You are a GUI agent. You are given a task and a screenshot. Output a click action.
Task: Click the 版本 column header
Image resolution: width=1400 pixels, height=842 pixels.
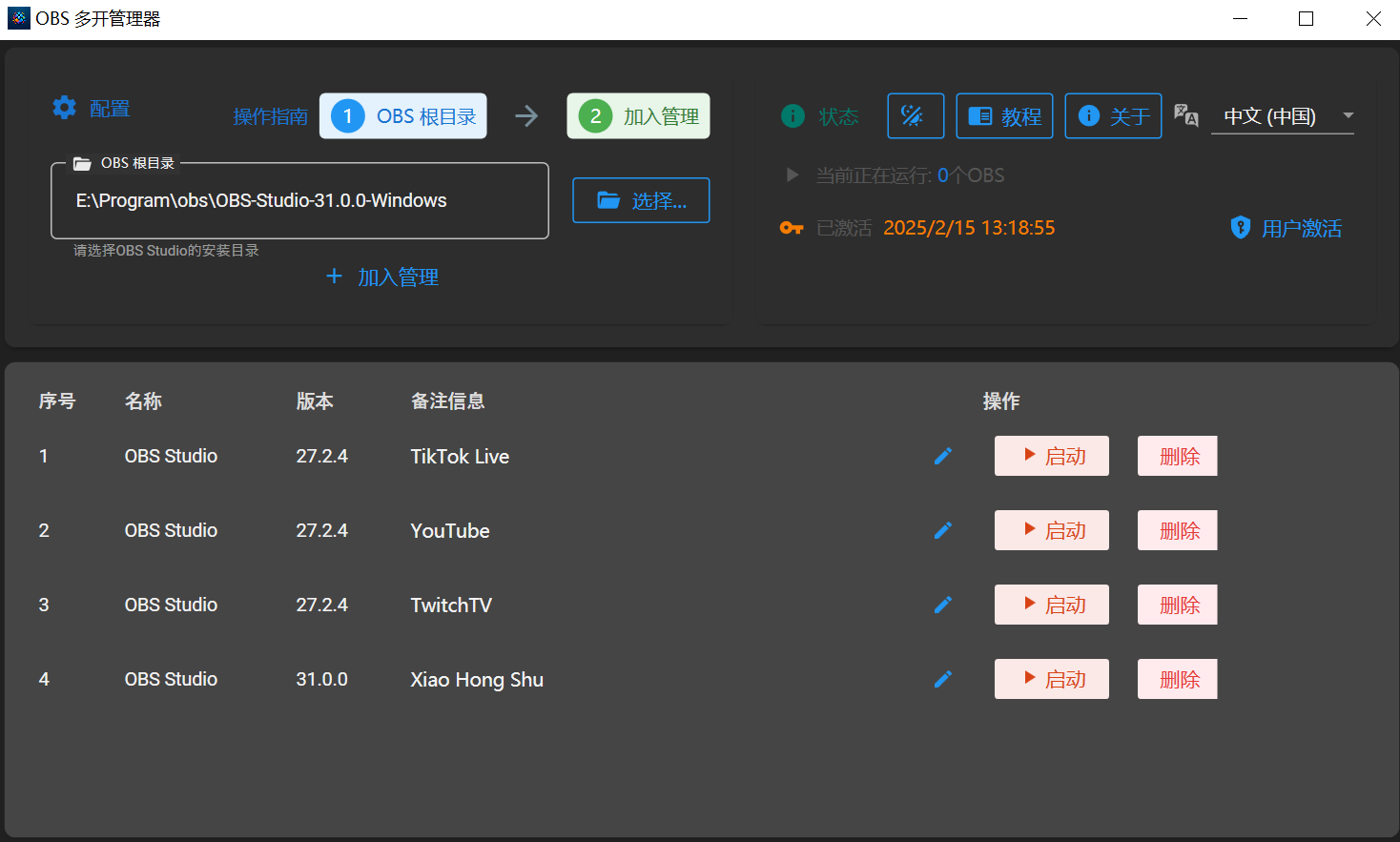click(x=315, y=400)
